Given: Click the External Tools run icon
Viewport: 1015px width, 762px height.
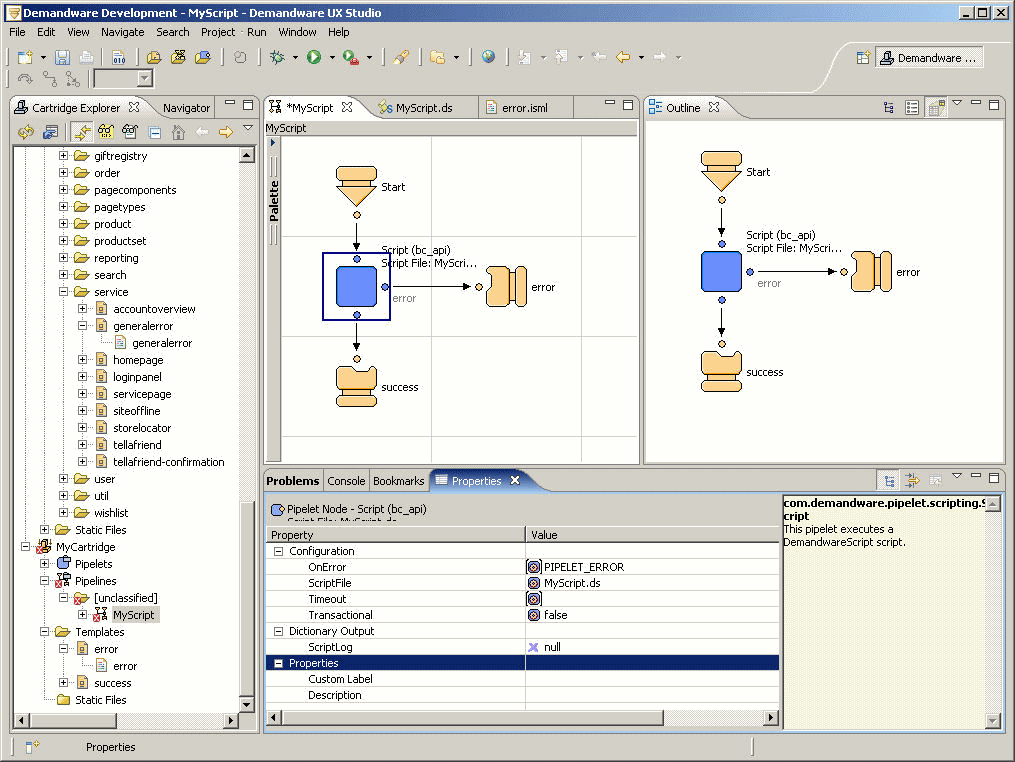Looking at the screenshot, I should coord(350,58).
